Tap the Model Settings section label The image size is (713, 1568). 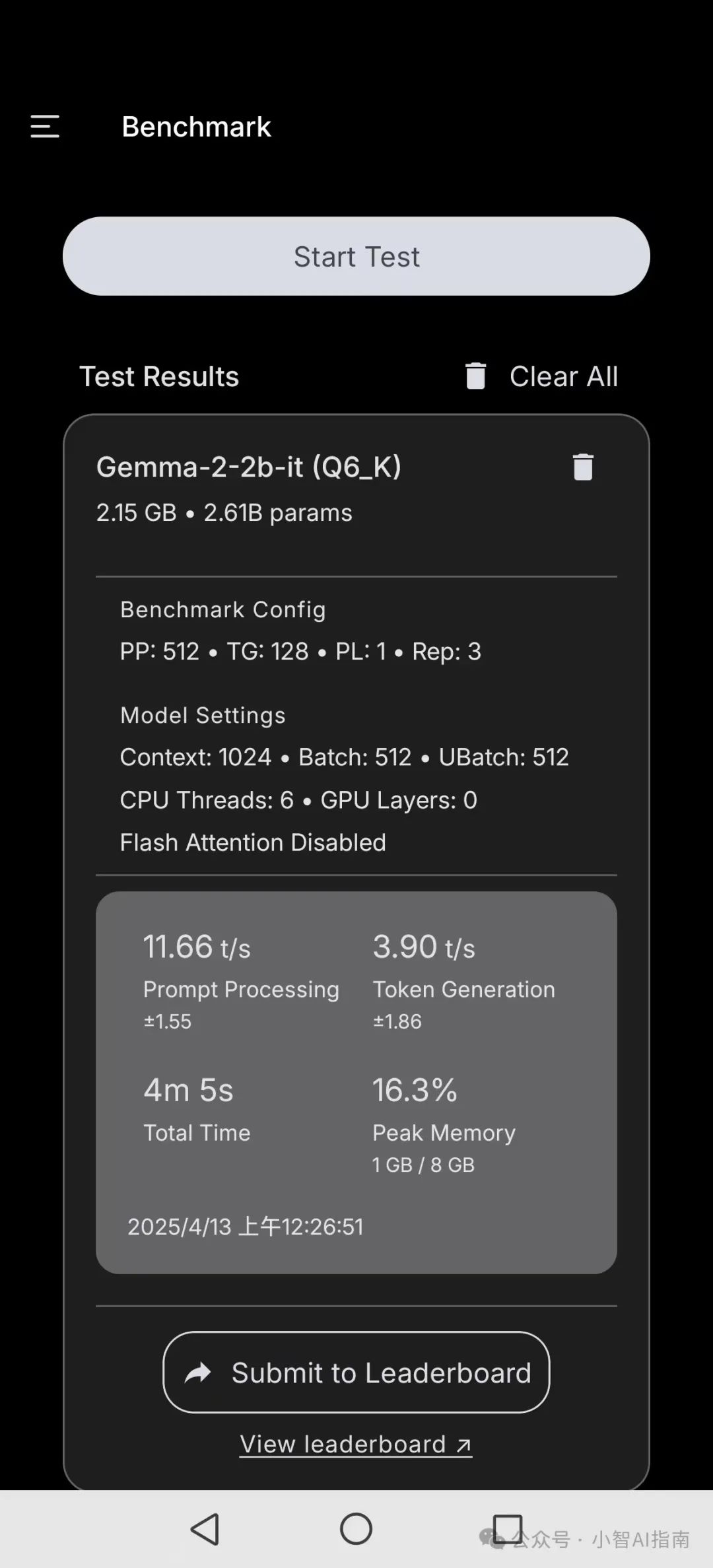tap(203, 715)
